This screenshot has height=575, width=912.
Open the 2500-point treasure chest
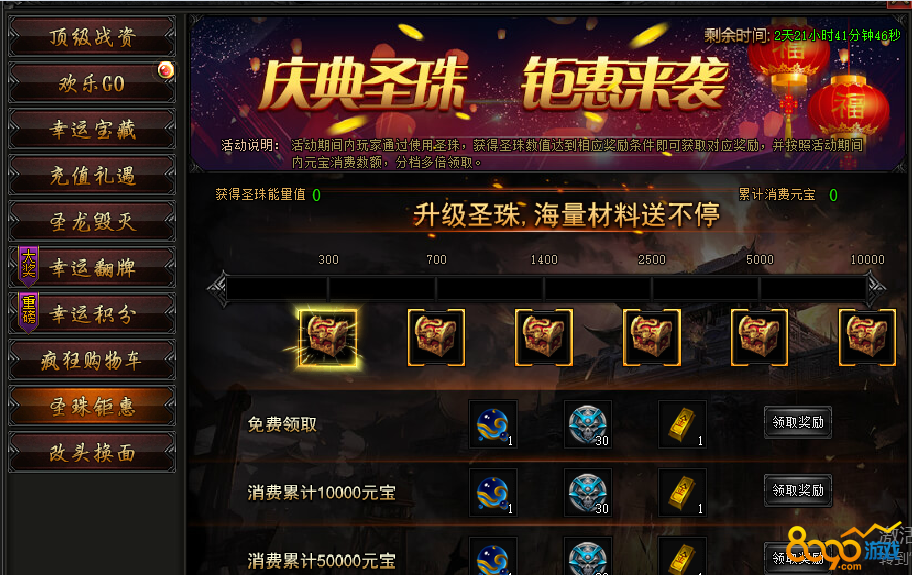[651, 338]
